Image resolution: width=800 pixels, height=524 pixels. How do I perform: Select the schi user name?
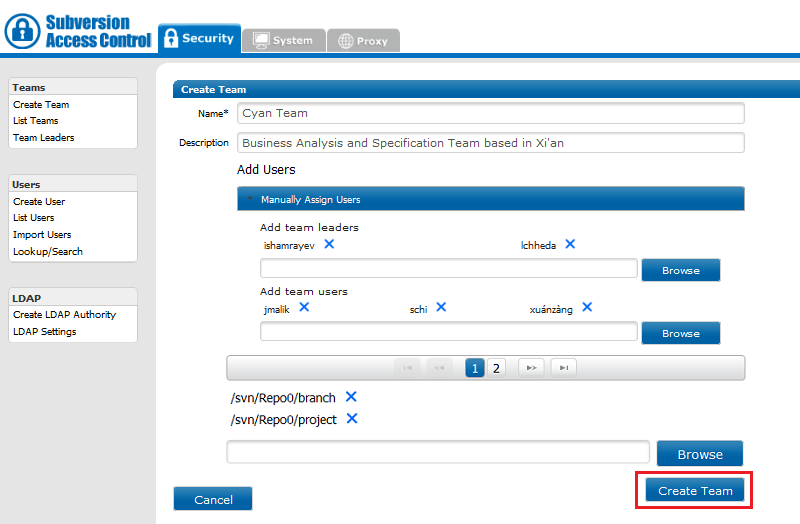[x=418, y=309]
